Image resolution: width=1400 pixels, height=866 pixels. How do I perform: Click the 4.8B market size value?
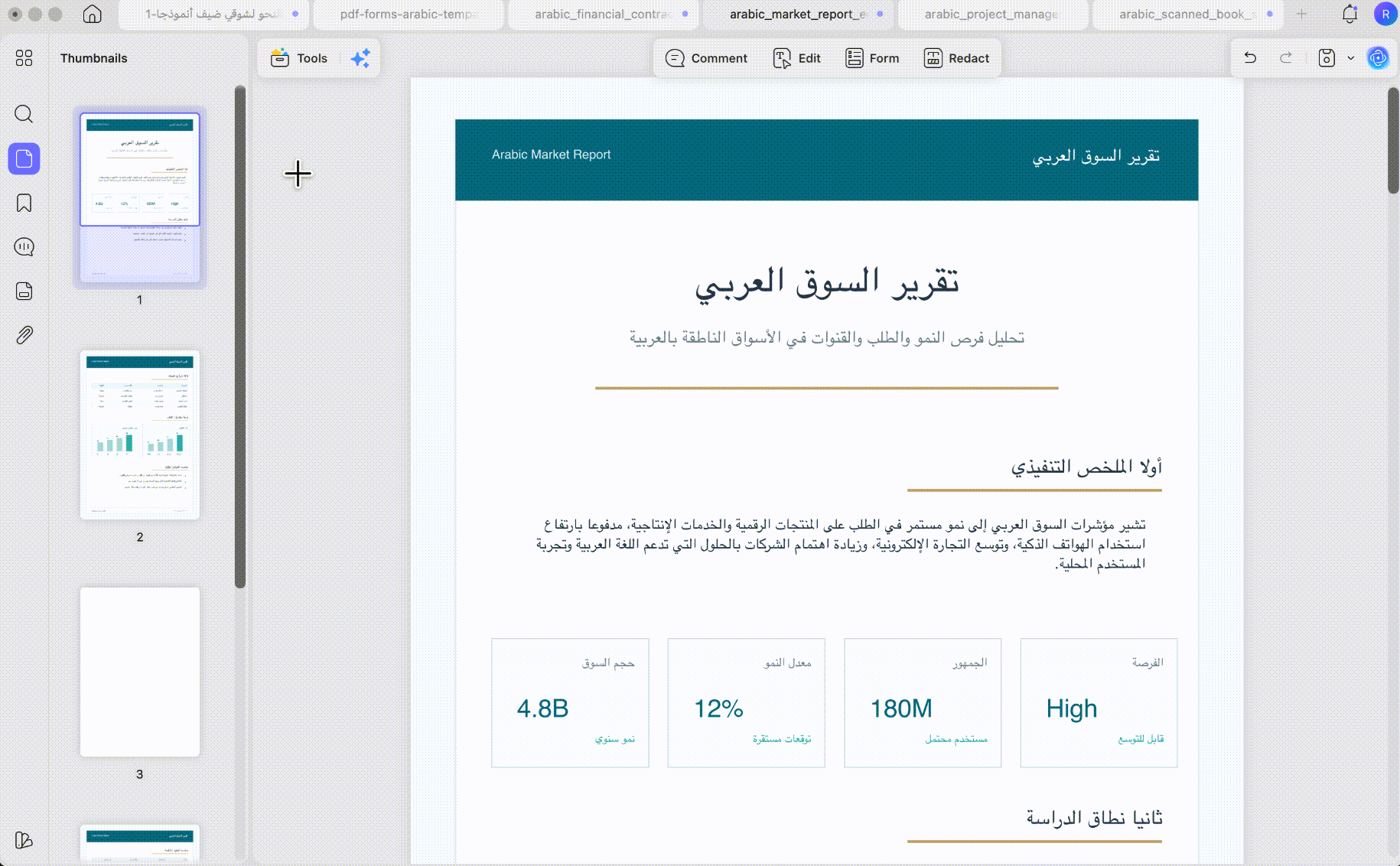click(x=542, y=708)
